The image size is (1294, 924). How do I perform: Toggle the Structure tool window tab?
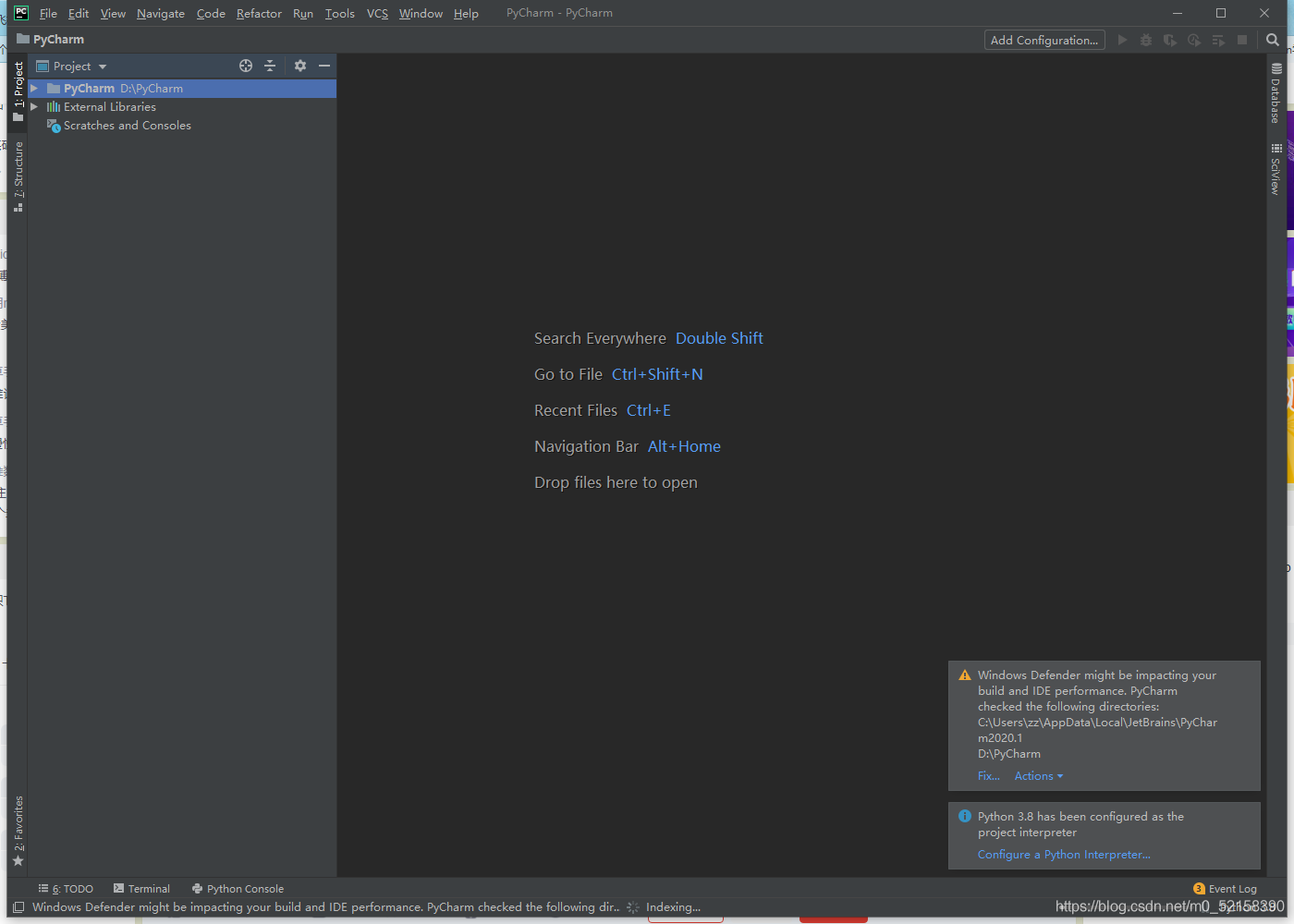tap(18, 176)
